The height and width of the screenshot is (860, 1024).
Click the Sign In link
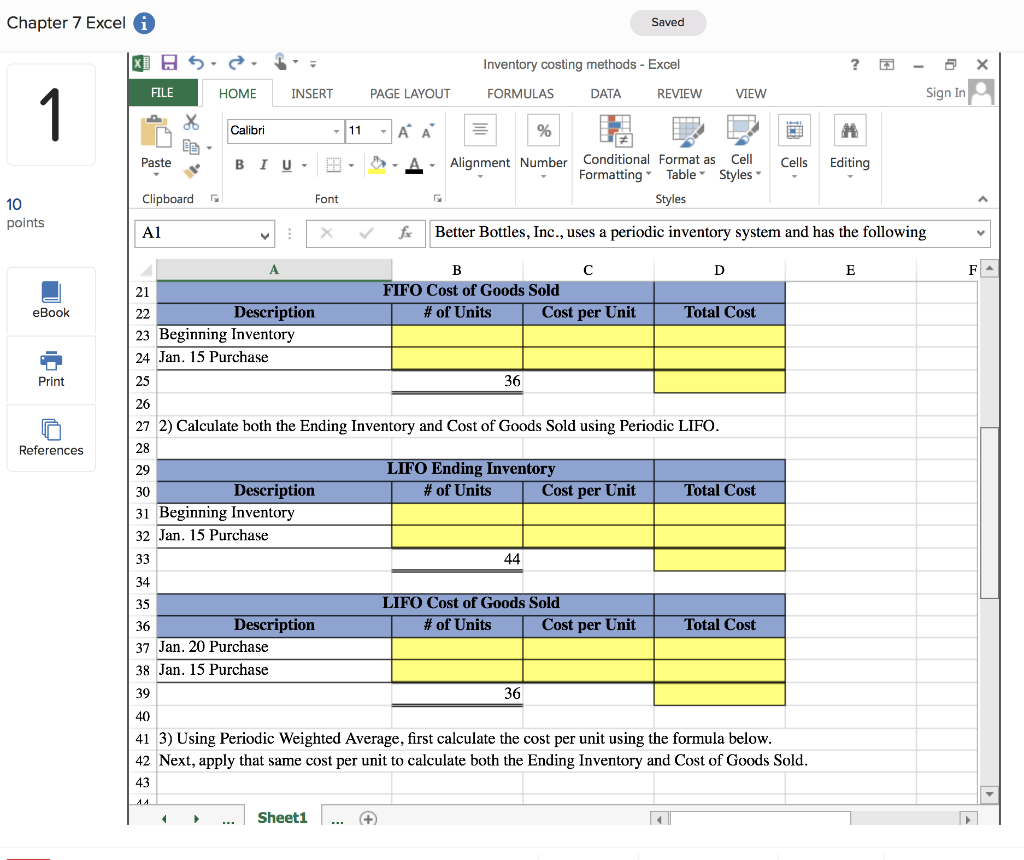coord(945,93)
